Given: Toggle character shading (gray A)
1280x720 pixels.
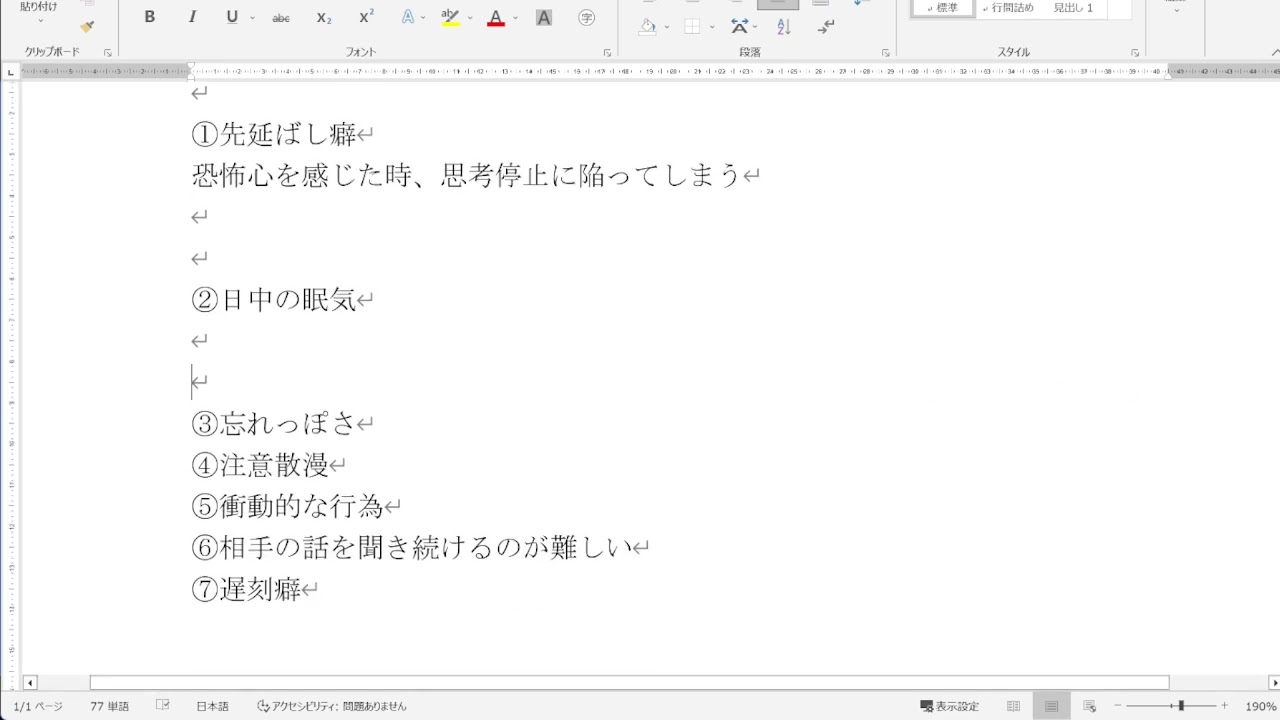Looking at the screenshot, I should click(x=544, y=17).
